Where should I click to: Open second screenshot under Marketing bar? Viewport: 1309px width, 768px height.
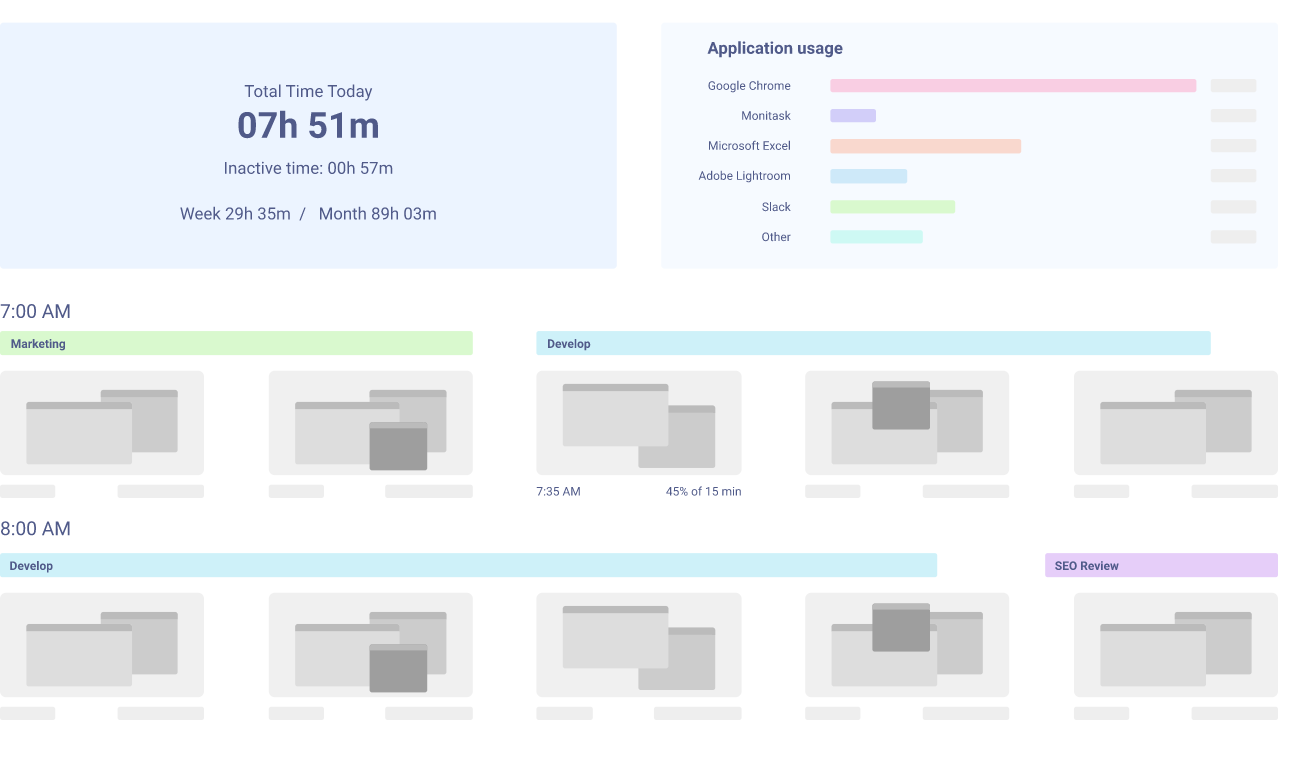pos(371,423)
